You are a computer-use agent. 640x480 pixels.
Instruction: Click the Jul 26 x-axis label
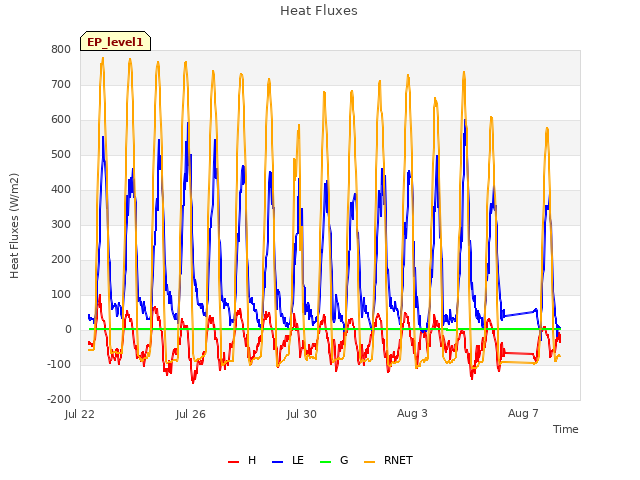pos(191,414)
